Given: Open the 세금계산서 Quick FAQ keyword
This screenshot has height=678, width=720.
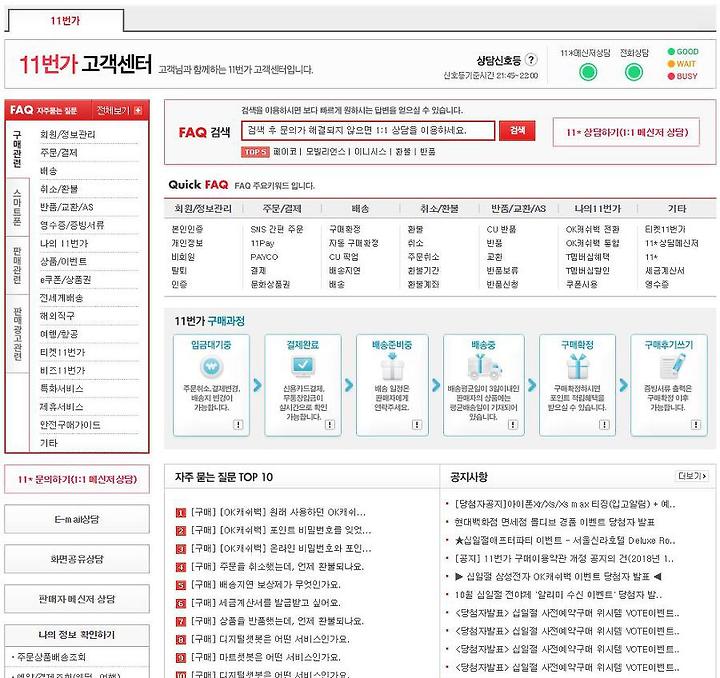Looking at the screenshot, I should tap(664, 270).
